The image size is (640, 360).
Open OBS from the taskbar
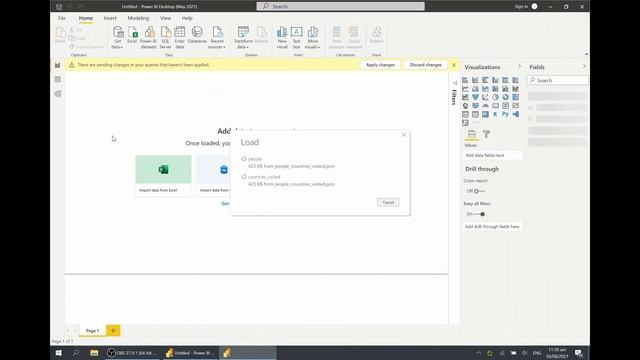133,353
